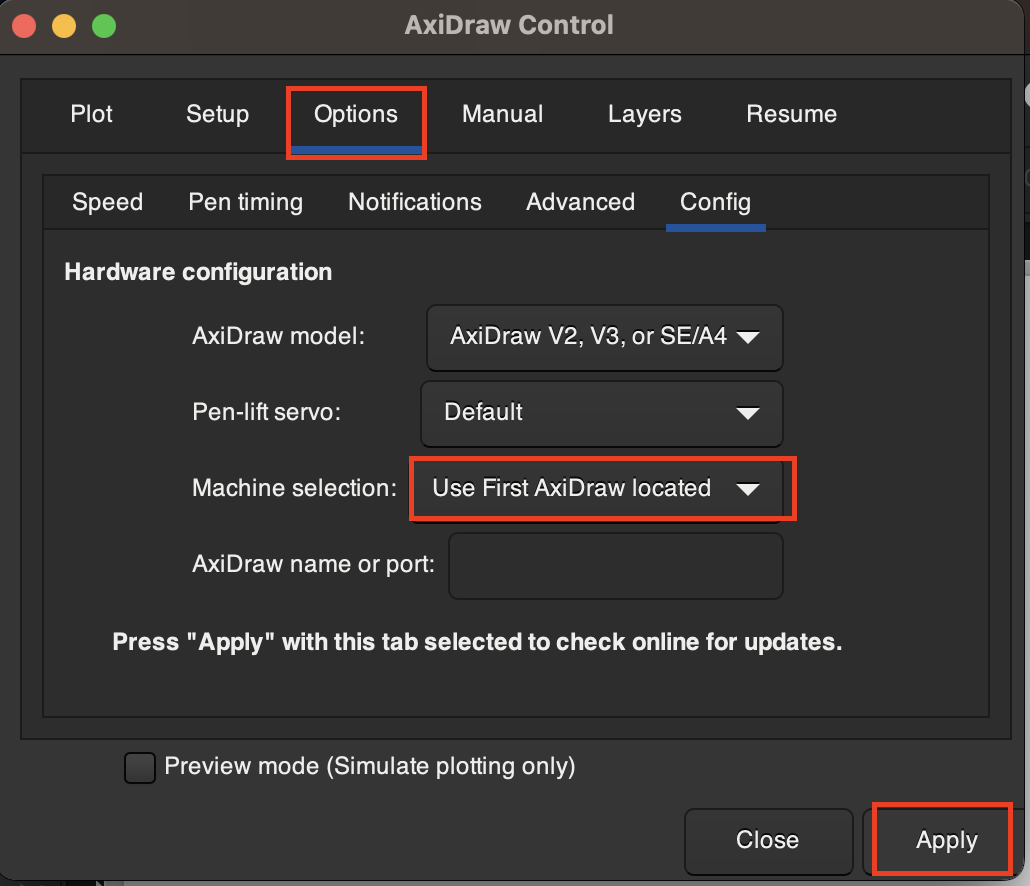Click the Machine selection label
The width and height of the screenshot is (1030, 886).
coord(294,488)
